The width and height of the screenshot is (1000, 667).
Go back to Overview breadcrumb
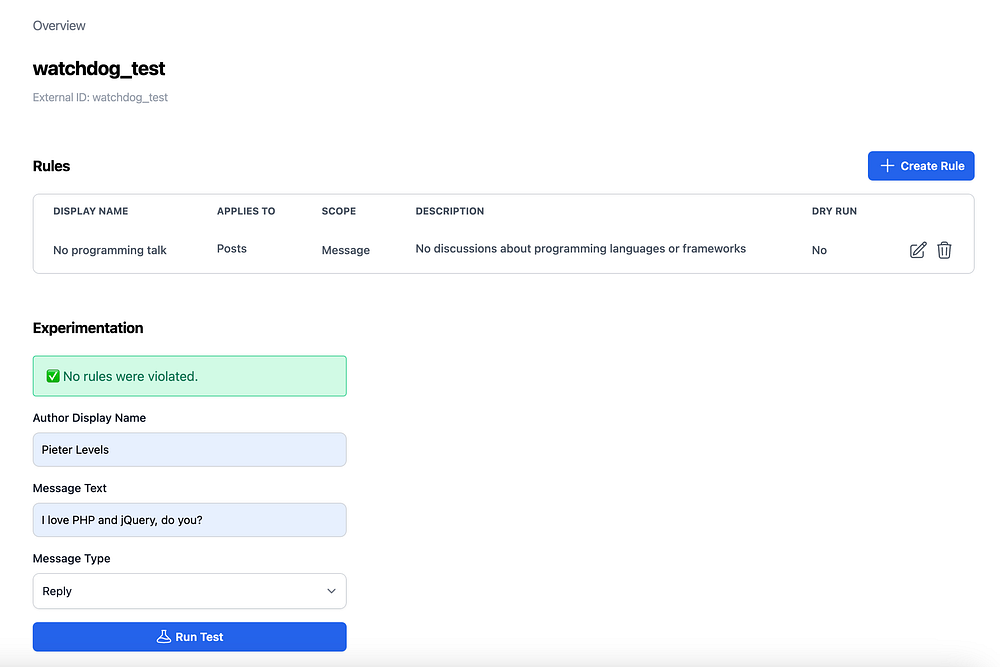[59, 26]
